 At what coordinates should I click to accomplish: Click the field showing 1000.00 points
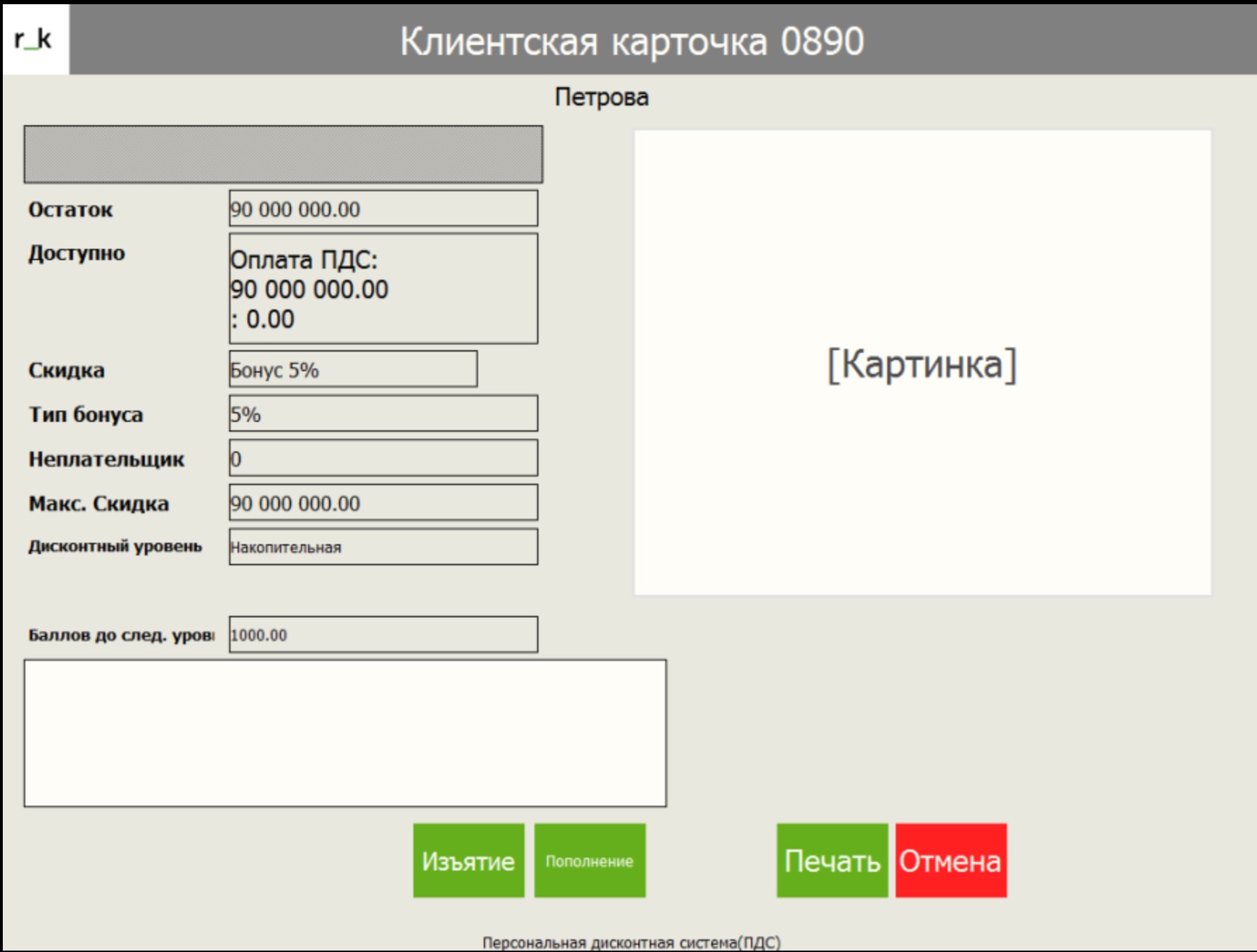point(383,635)
